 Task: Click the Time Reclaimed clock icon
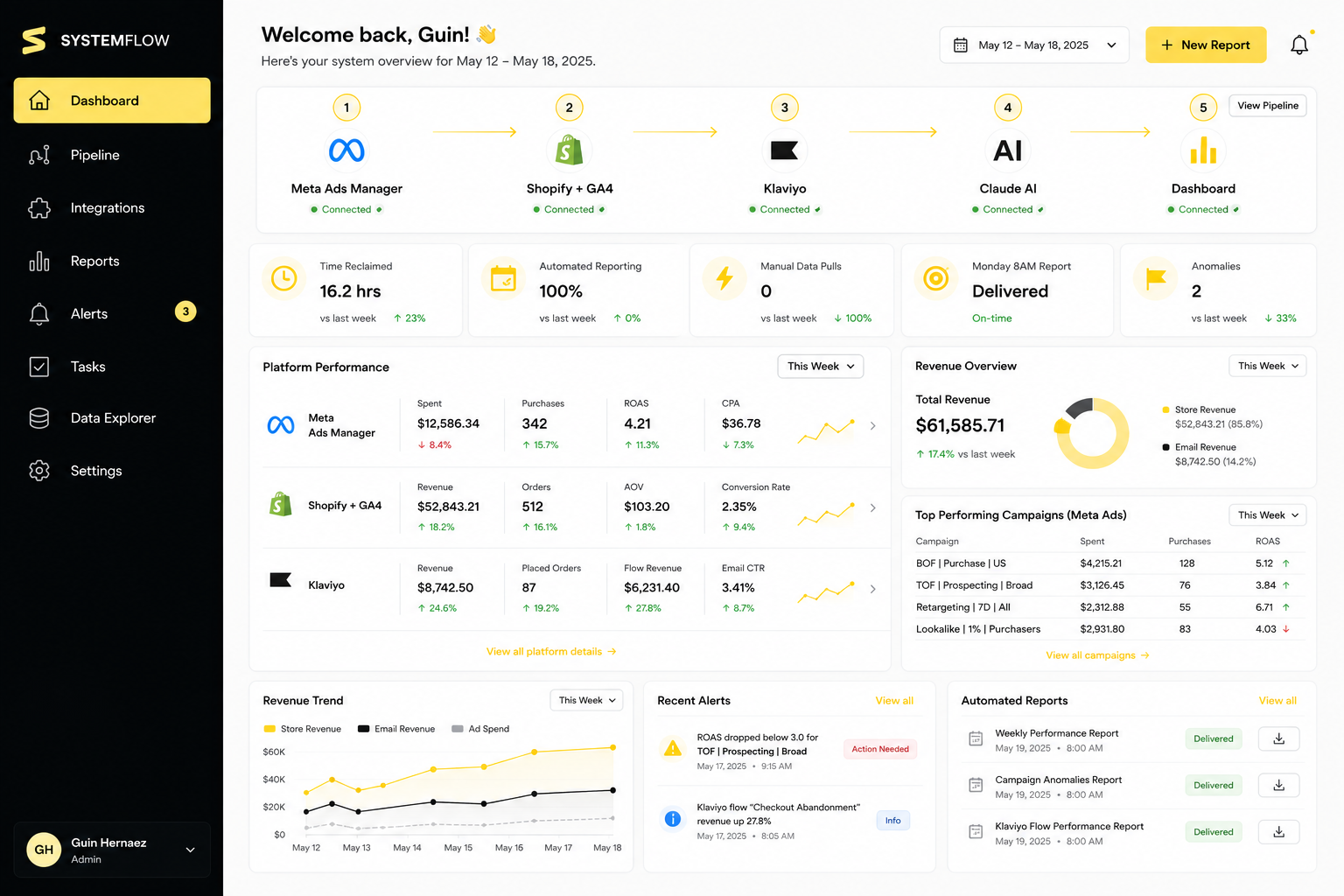(283, 279)
